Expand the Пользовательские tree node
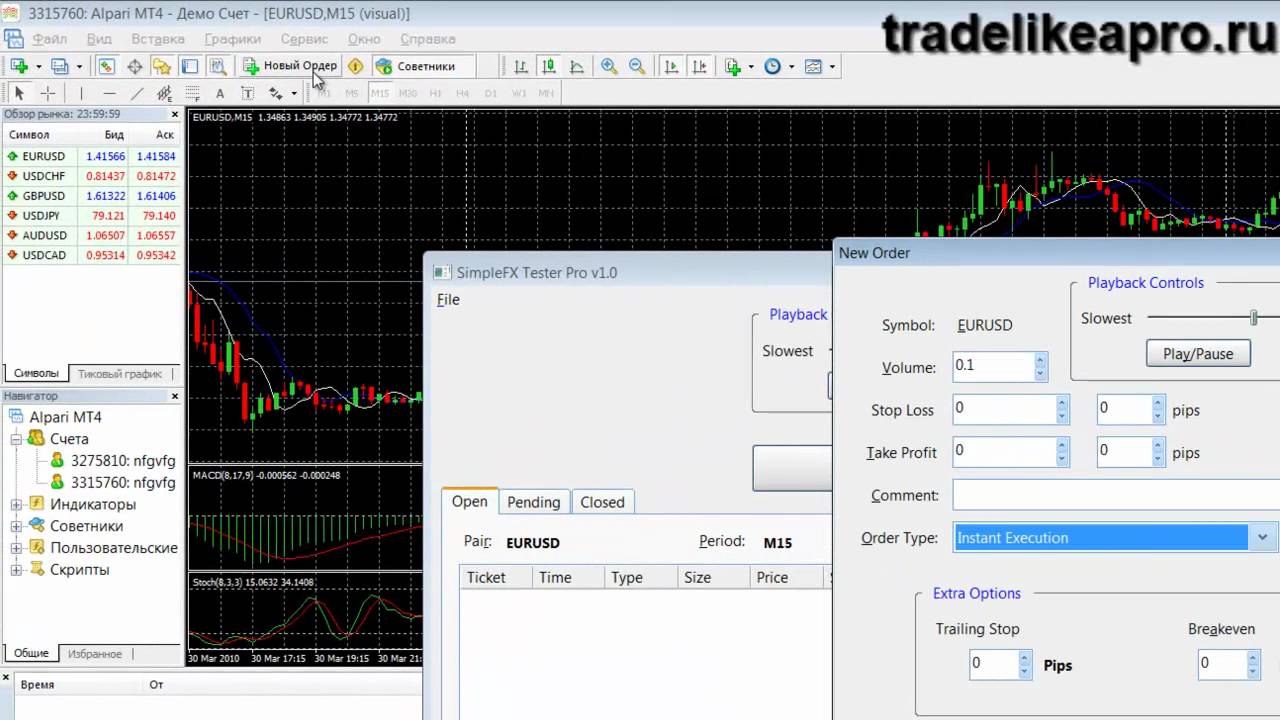The image size is (1280, 720). [16, 548]
